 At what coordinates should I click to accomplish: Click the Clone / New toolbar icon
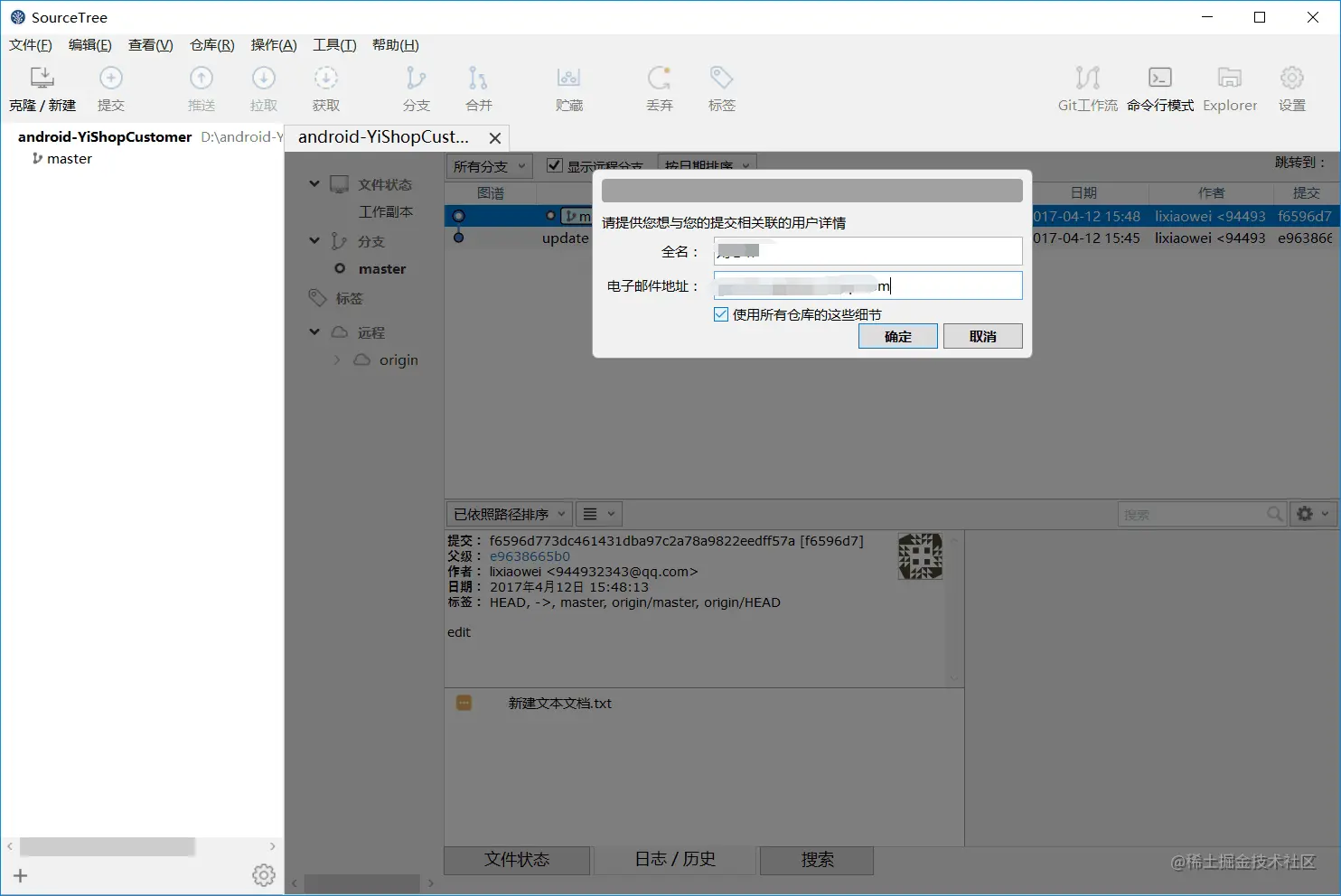point(42,78)
